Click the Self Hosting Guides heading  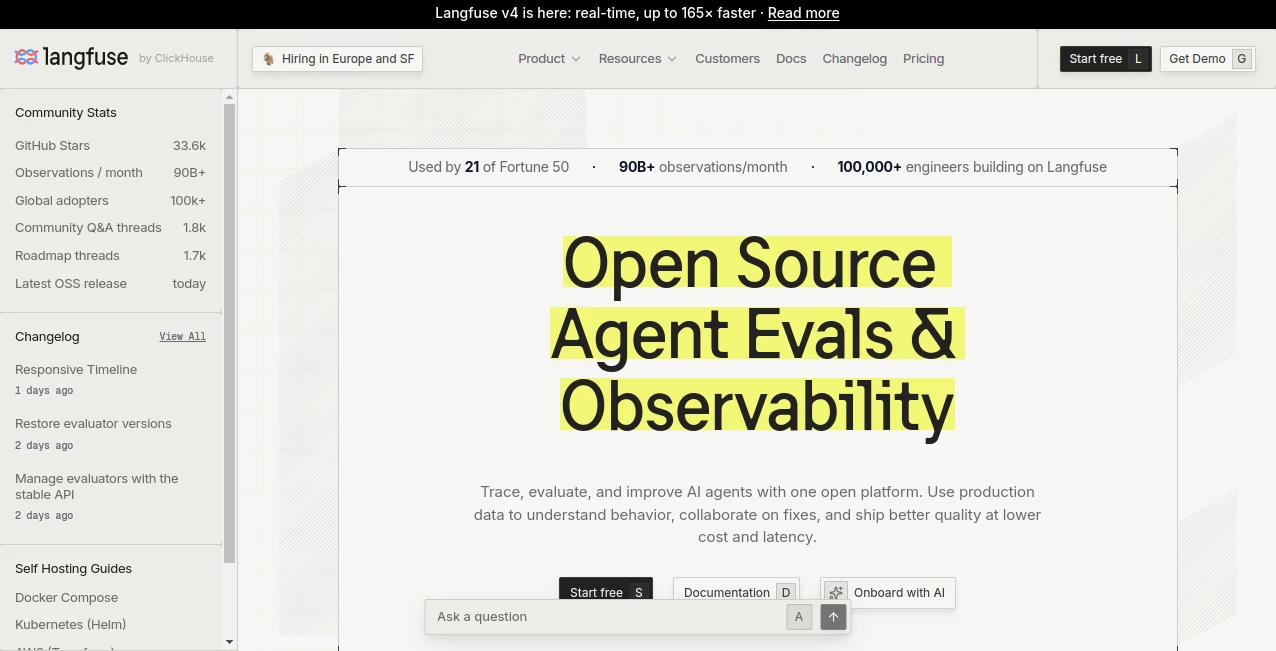[73, 569]
